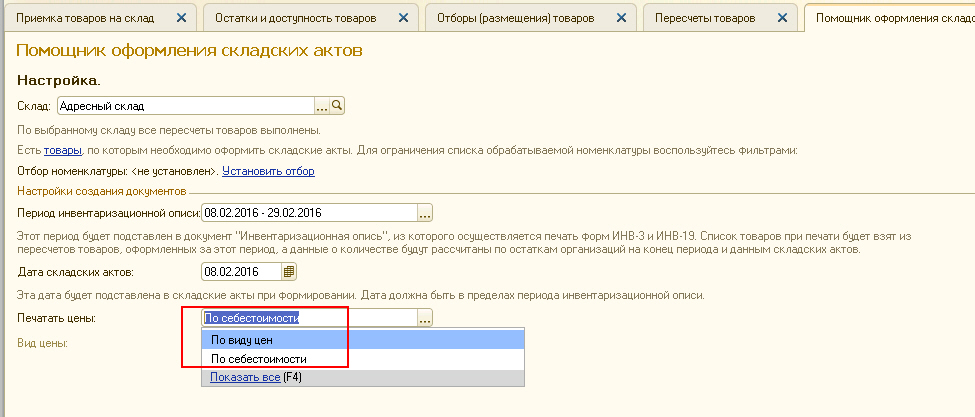The height and width of the screenshot is (417, 975).
Task: Click the Показать все link in the dropdown list
Action: pyautogui.click(x=245, y=377)
